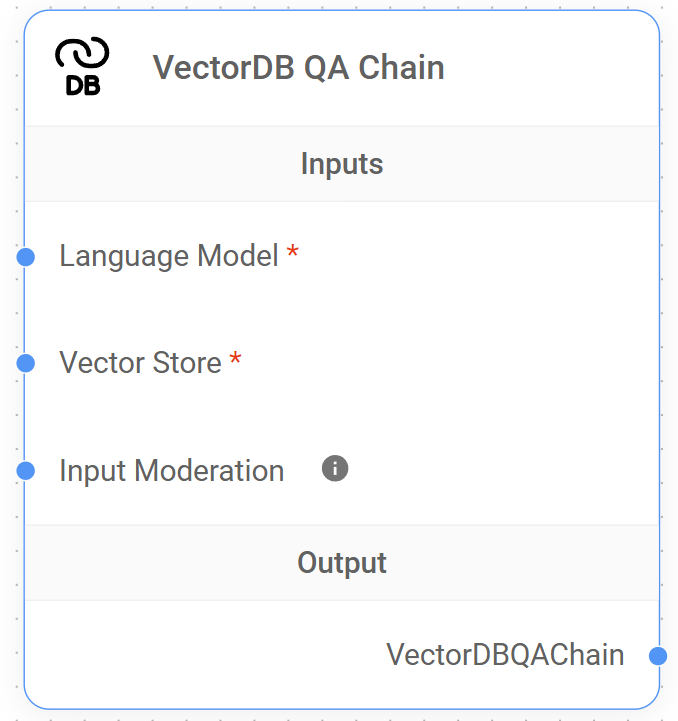
Task: Select the Vector Store input connector dot
Action: coord(26,363)
